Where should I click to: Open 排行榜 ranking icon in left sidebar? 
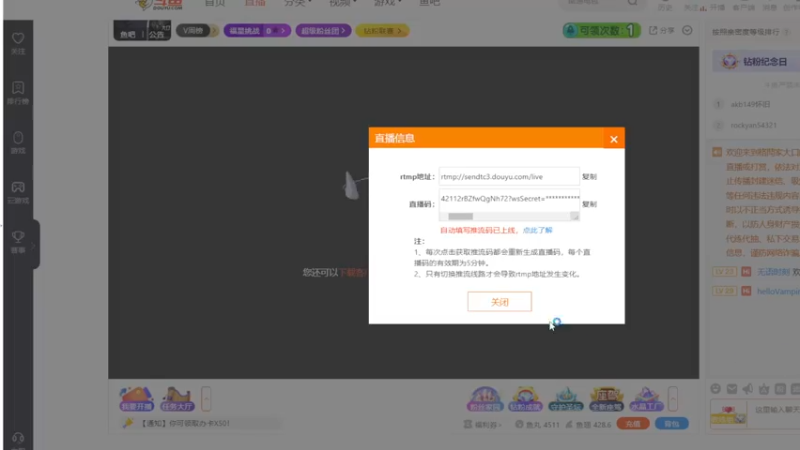pos(18,93)
